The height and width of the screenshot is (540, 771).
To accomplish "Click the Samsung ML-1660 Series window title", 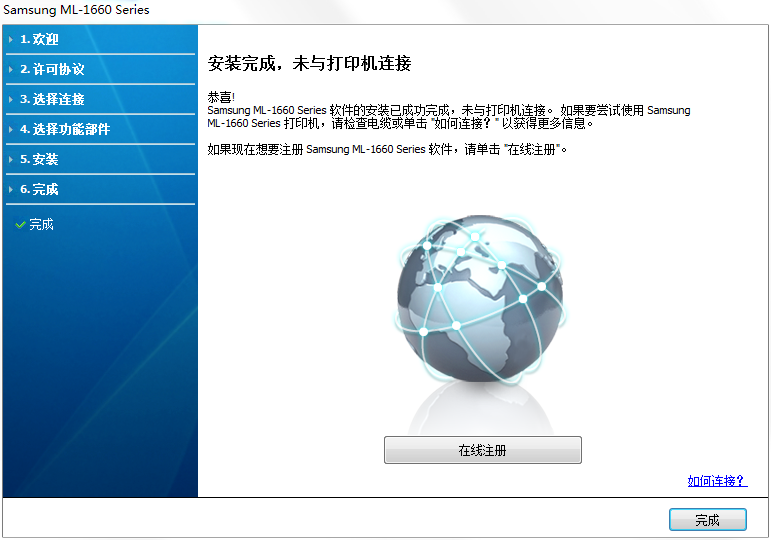I will 76,10.
